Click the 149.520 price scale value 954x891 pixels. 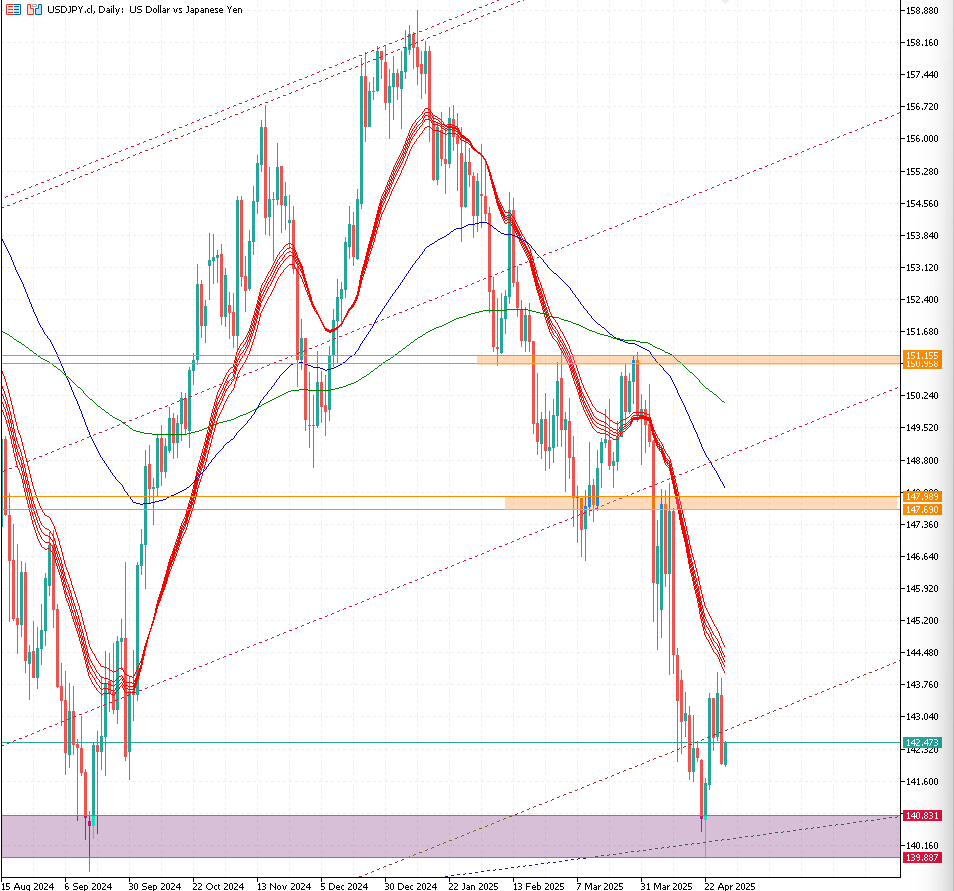922,428
